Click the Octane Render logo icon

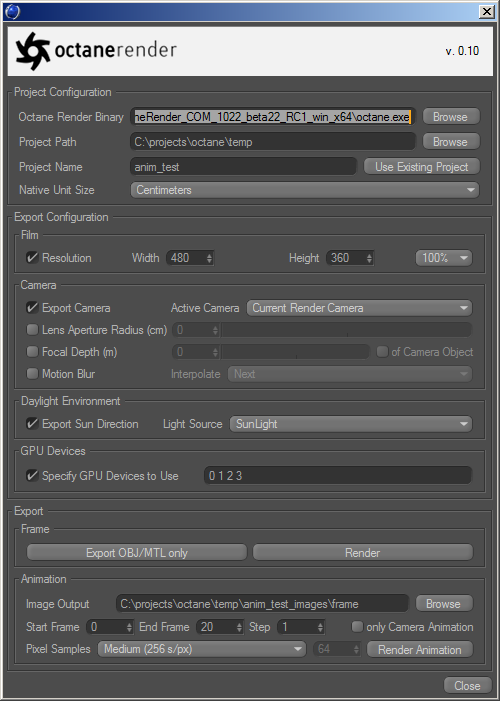click(x=32, y=51)
